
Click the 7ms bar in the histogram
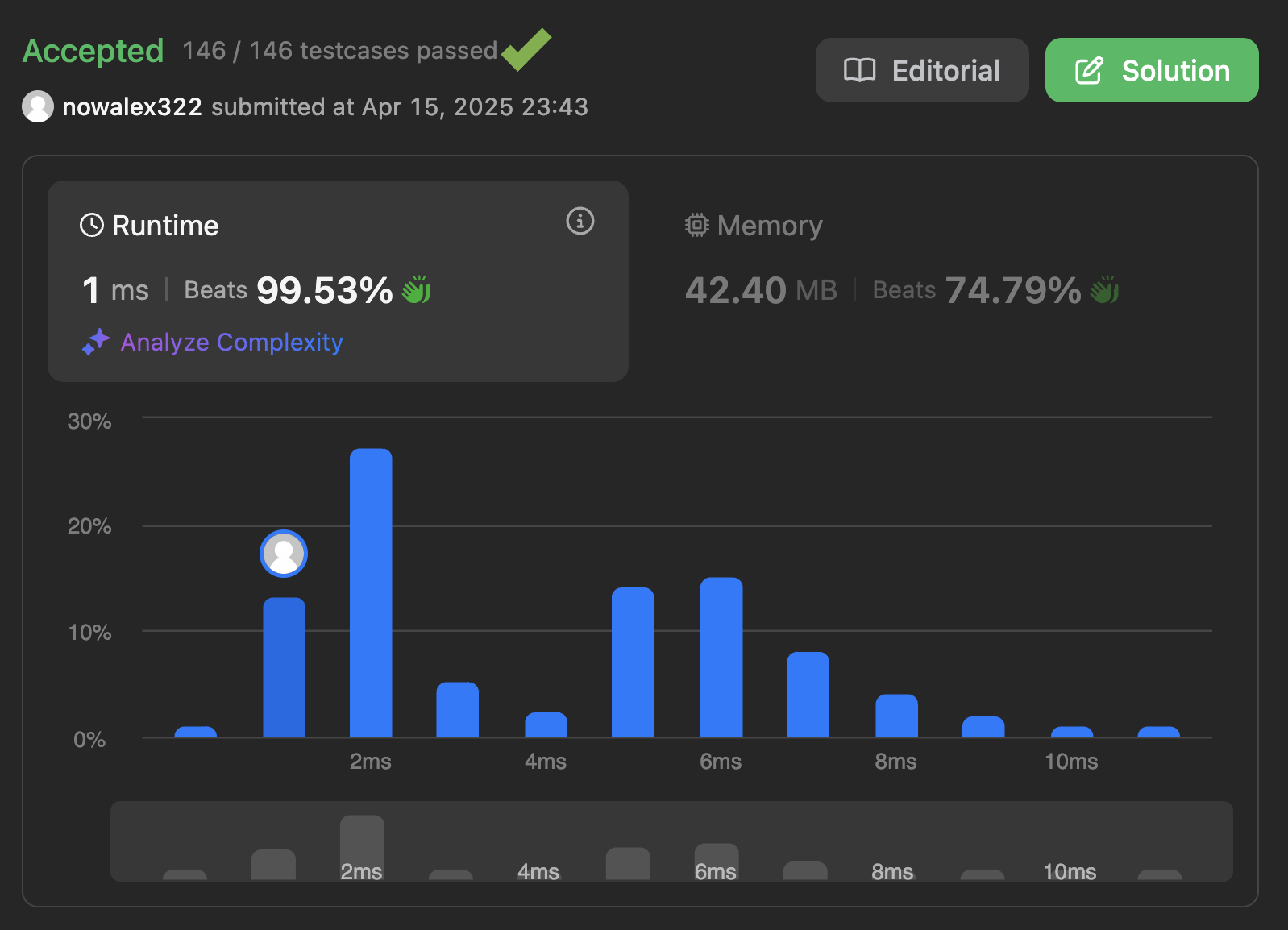[x=808, y=694]
